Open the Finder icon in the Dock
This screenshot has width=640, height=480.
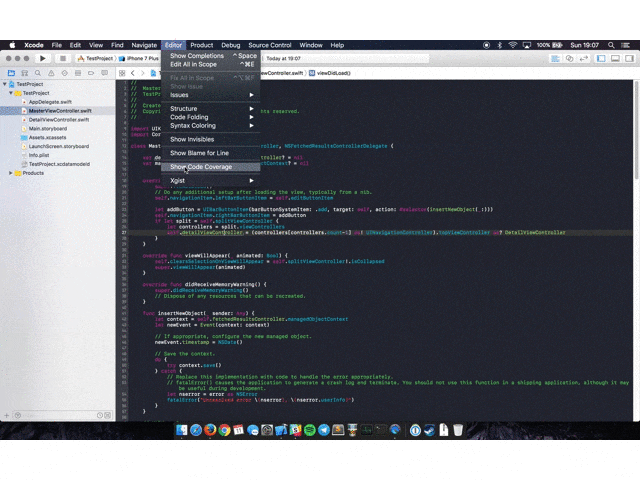(182, 430)
